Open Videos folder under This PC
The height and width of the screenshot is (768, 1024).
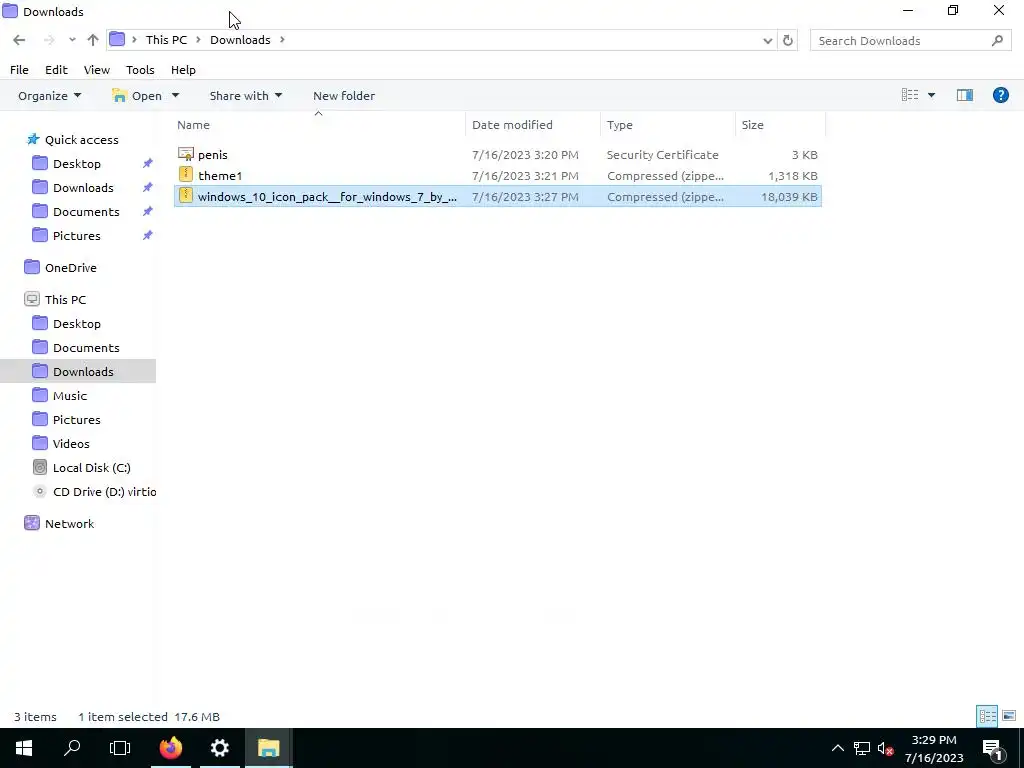coord(71,444)
